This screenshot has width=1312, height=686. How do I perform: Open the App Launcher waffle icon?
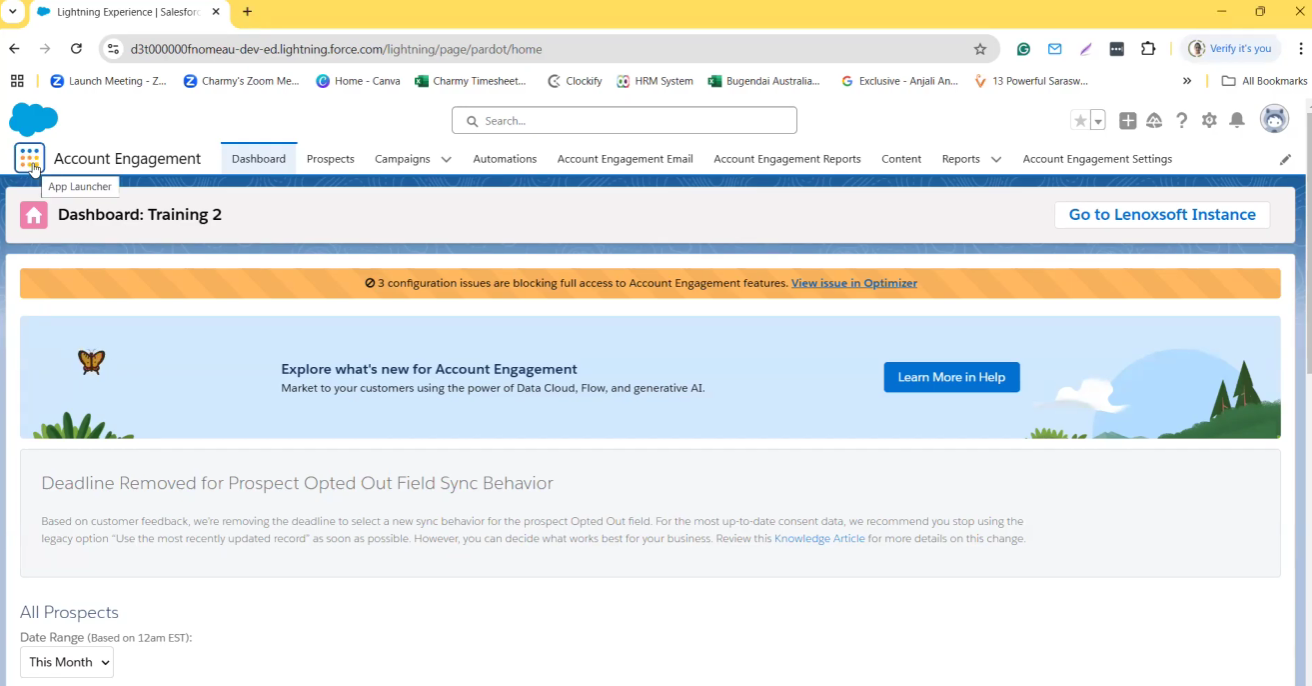[x=30, y=158]
